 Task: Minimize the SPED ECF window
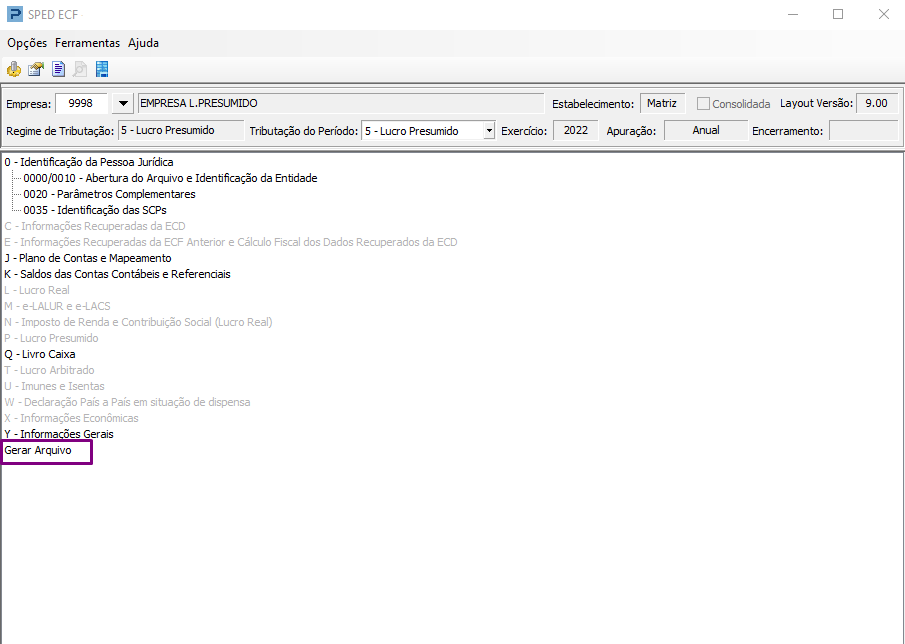pos(793,14)
